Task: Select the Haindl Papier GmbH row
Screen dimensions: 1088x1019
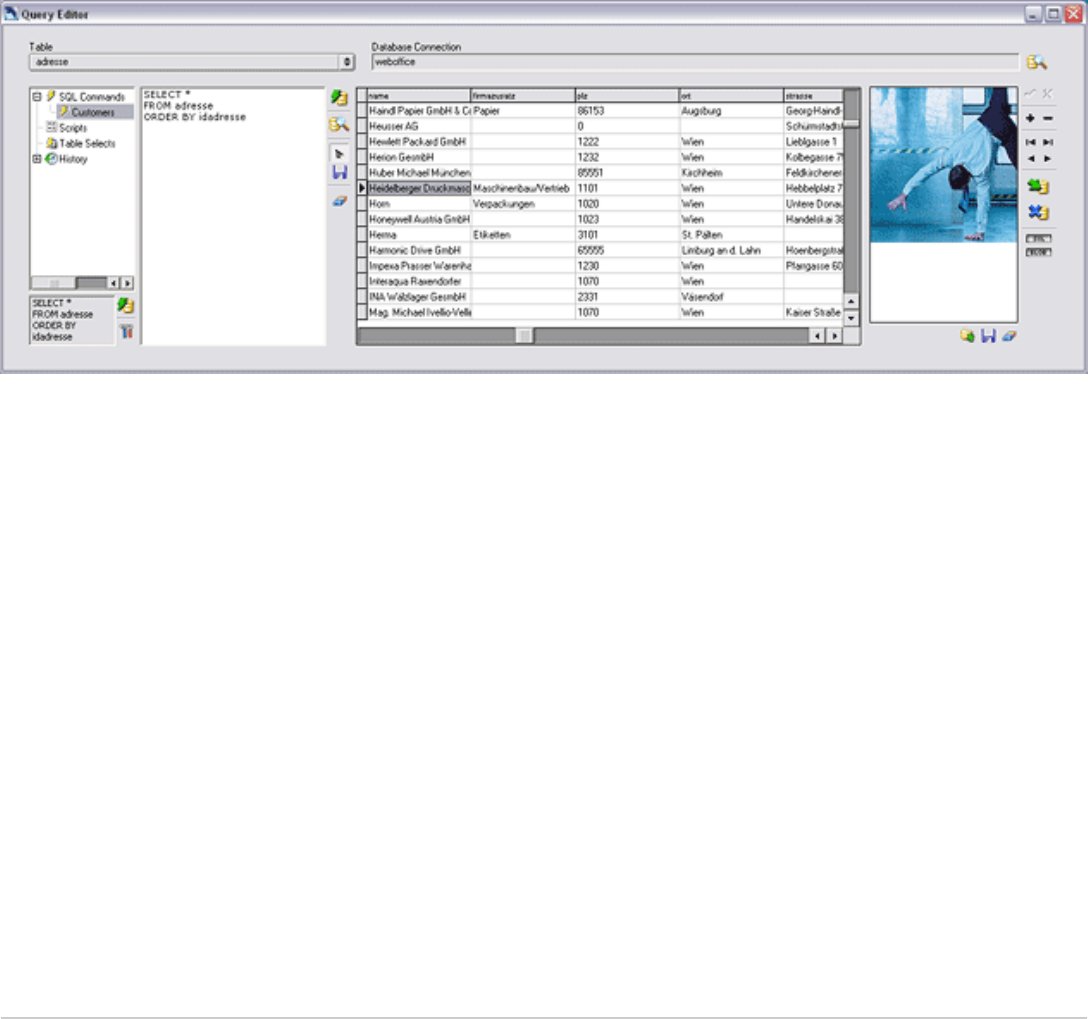Action: pyautogui.click(x=600, y=111)
